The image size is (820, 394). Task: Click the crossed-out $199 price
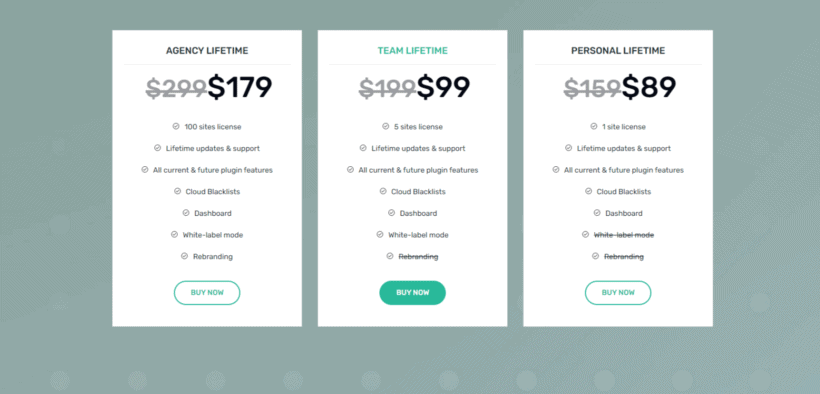click(x=388, y=87)
